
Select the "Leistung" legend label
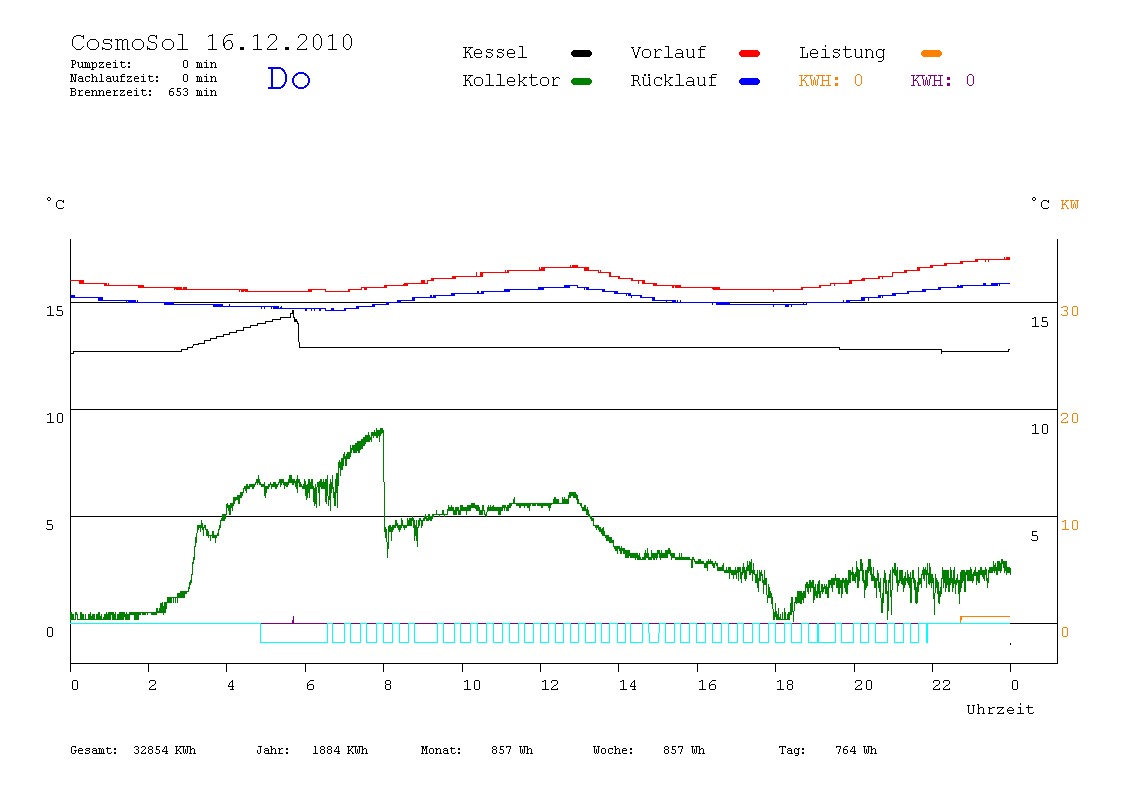tap(842, 53)
